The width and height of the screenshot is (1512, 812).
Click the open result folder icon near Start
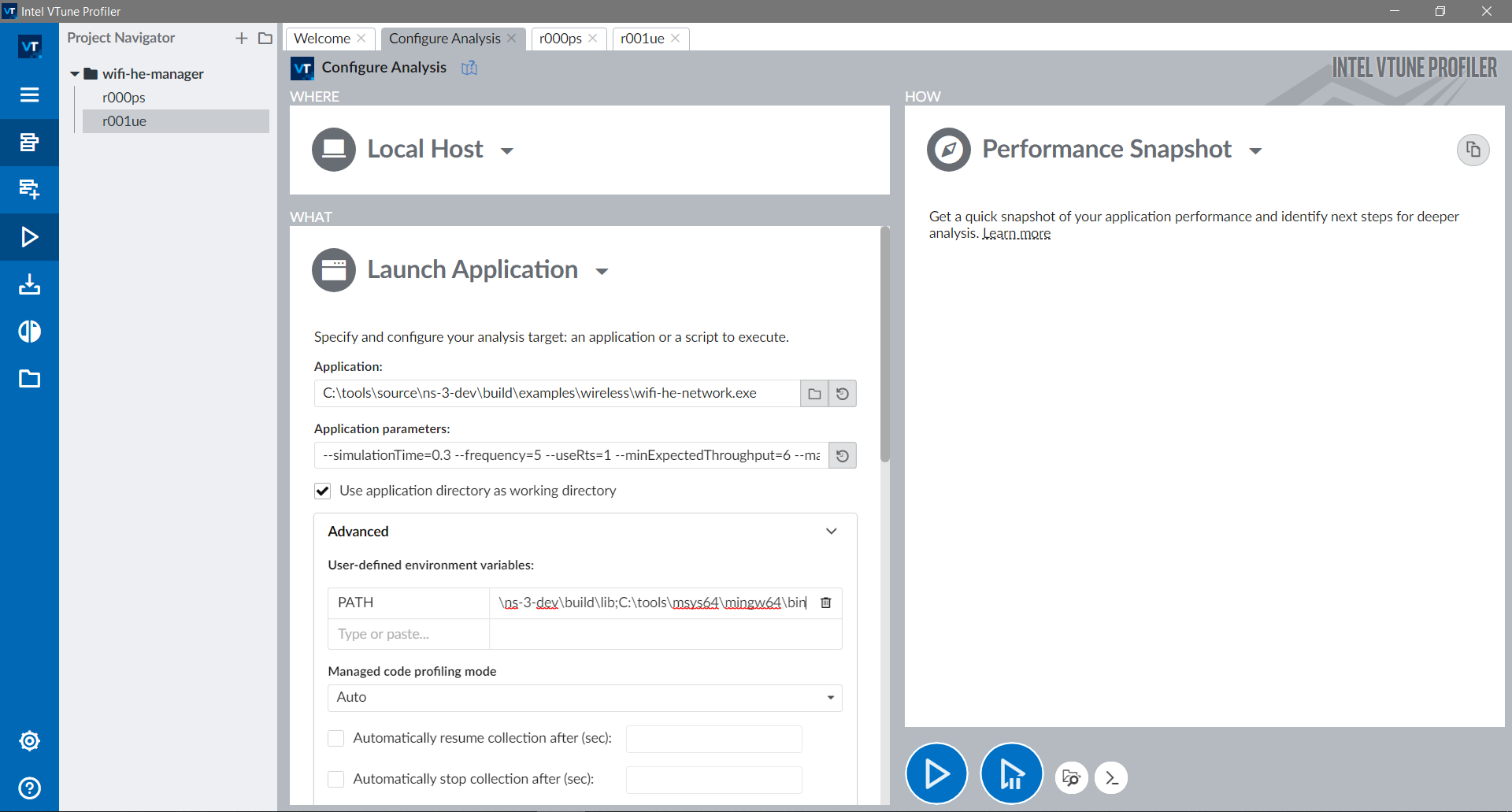[1070, 777]
